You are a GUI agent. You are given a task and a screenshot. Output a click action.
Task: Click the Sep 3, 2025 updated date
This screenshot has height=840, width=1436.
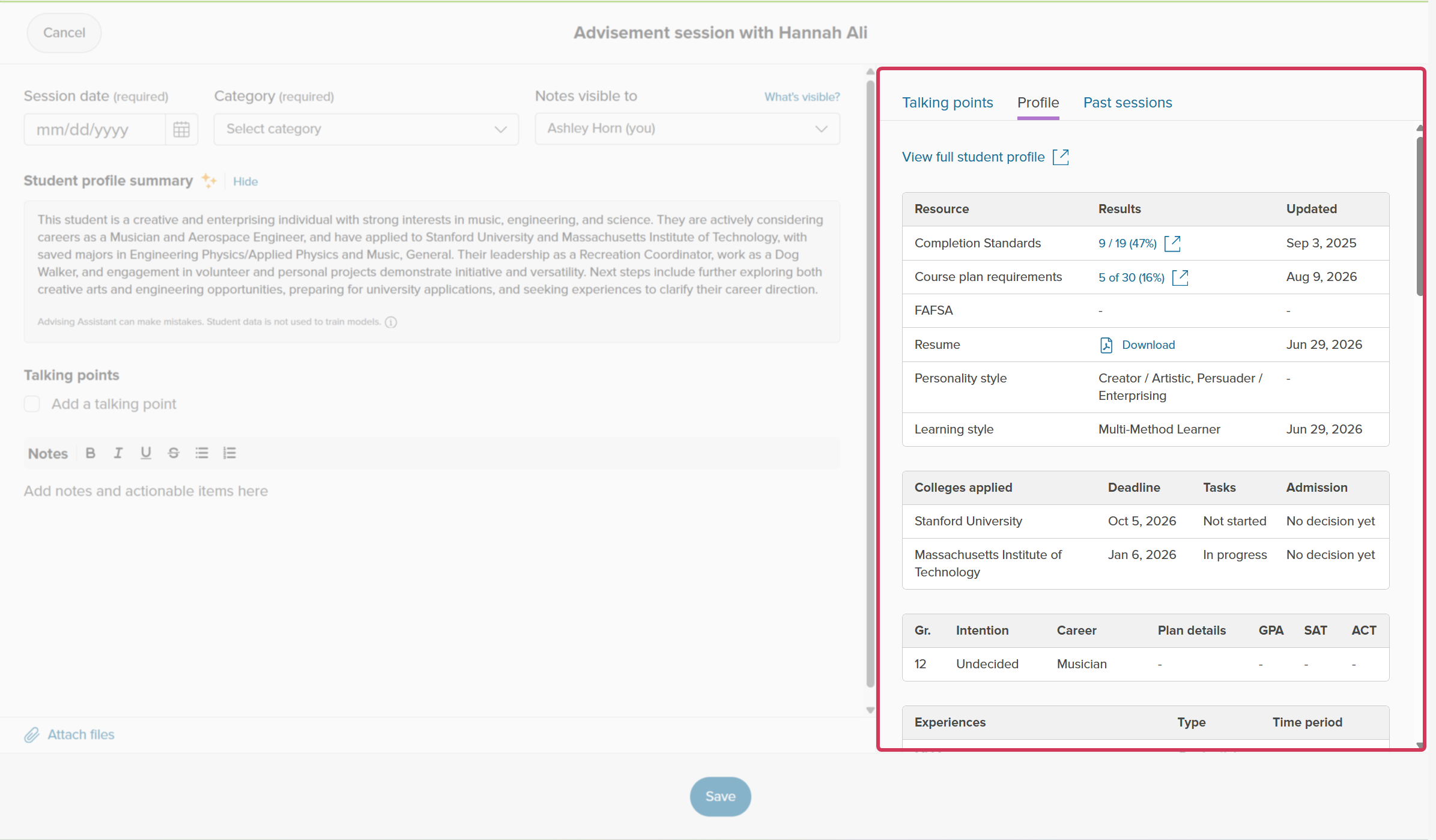pyautogui.click(x=1321, y=243)
